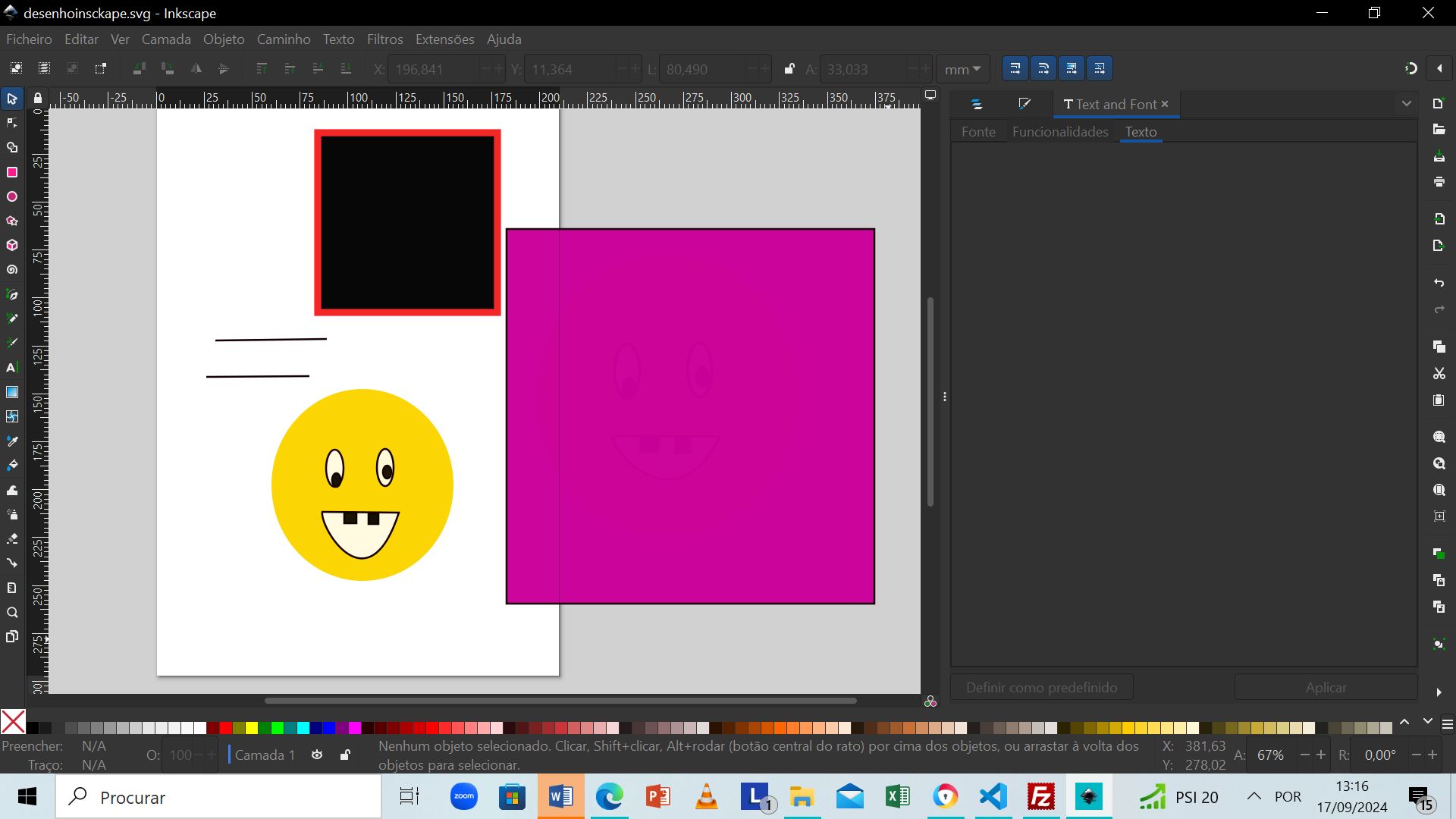Toggle scale rounded corners option

point(1043,68)
